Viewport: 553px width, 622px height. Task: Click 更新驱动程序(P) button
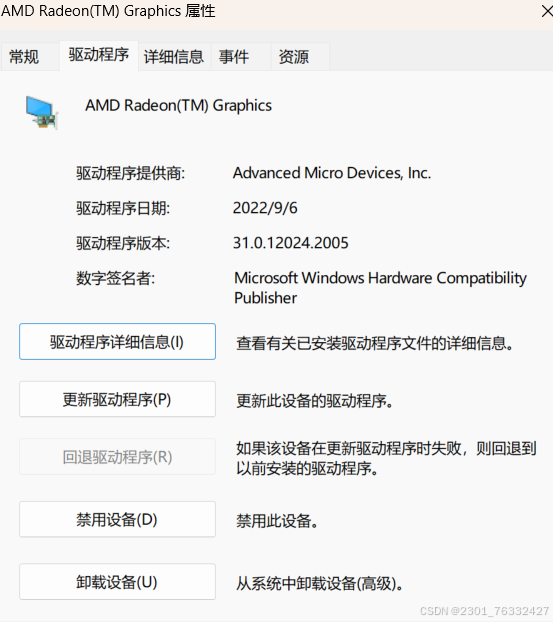(x=117, y=399)
